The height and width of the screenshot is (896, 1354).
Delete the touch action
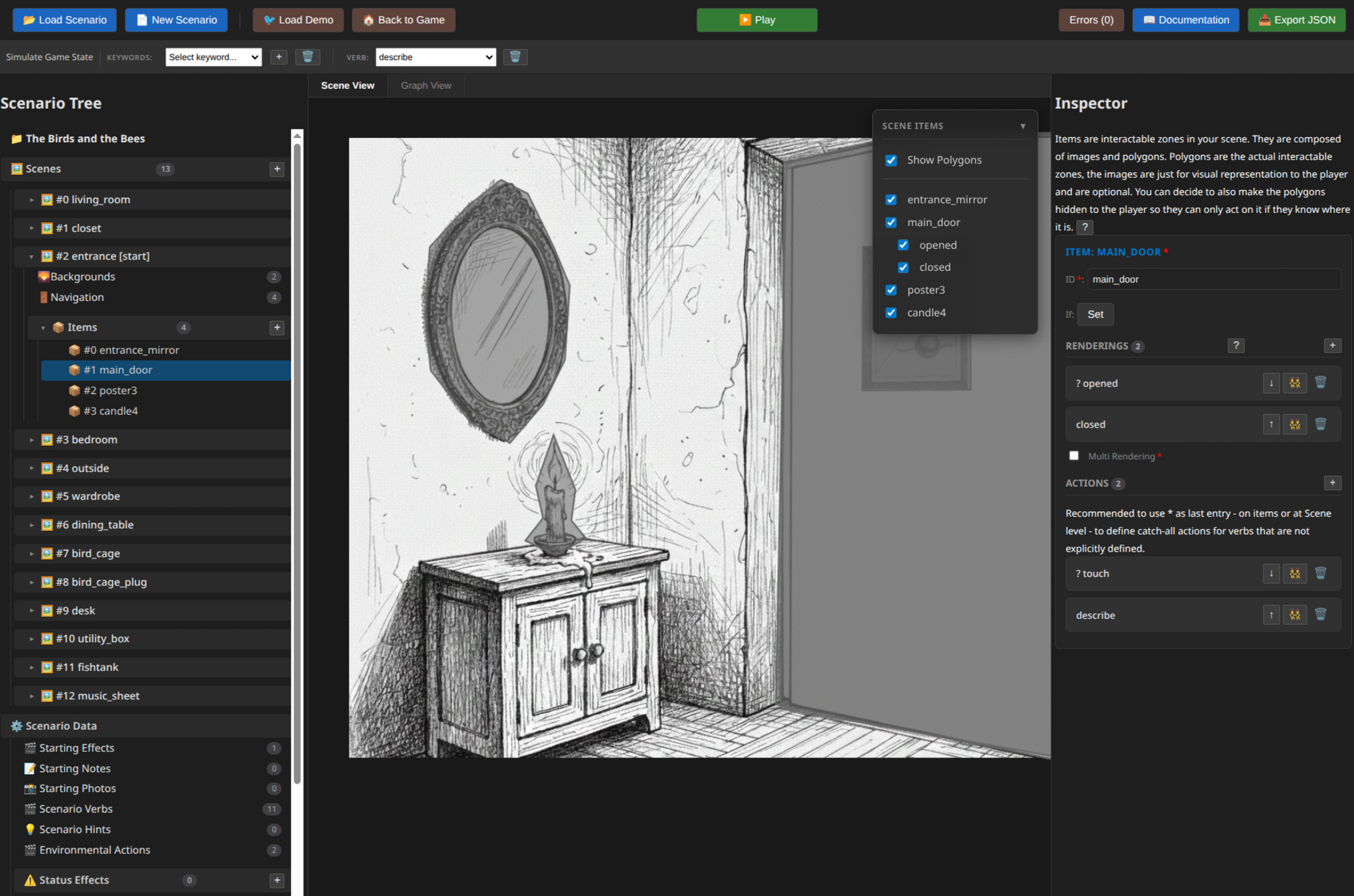(x=1321, y=573)
